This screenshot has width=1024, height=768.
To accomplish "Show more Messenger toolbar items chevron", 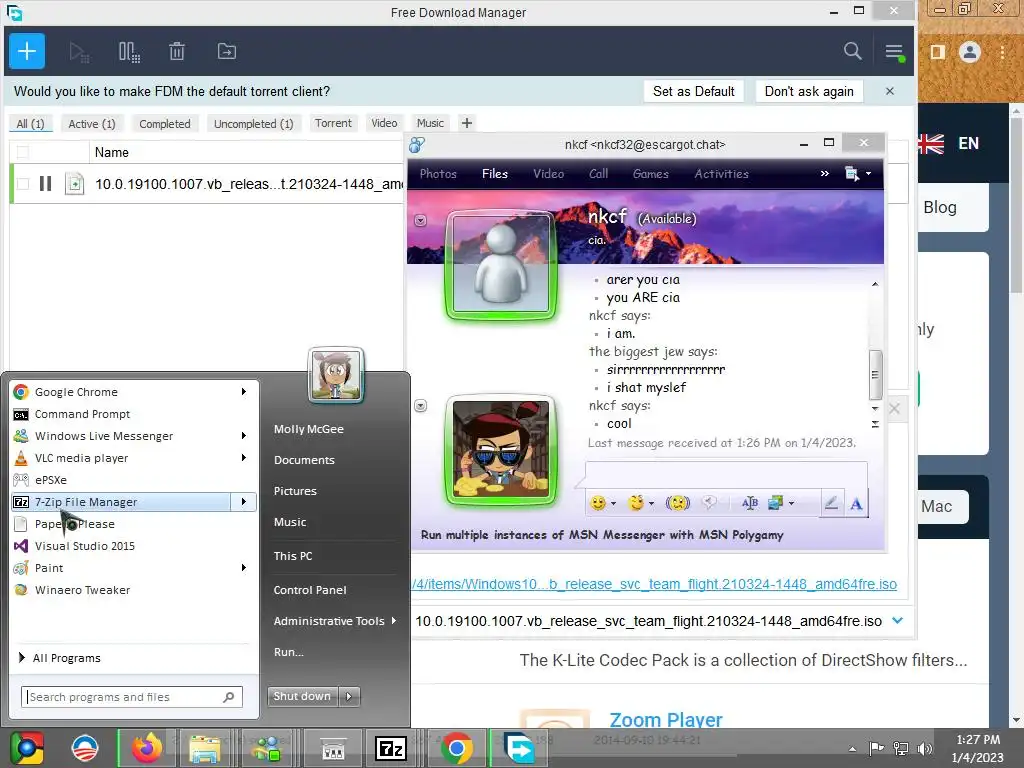I will [824, 174].
